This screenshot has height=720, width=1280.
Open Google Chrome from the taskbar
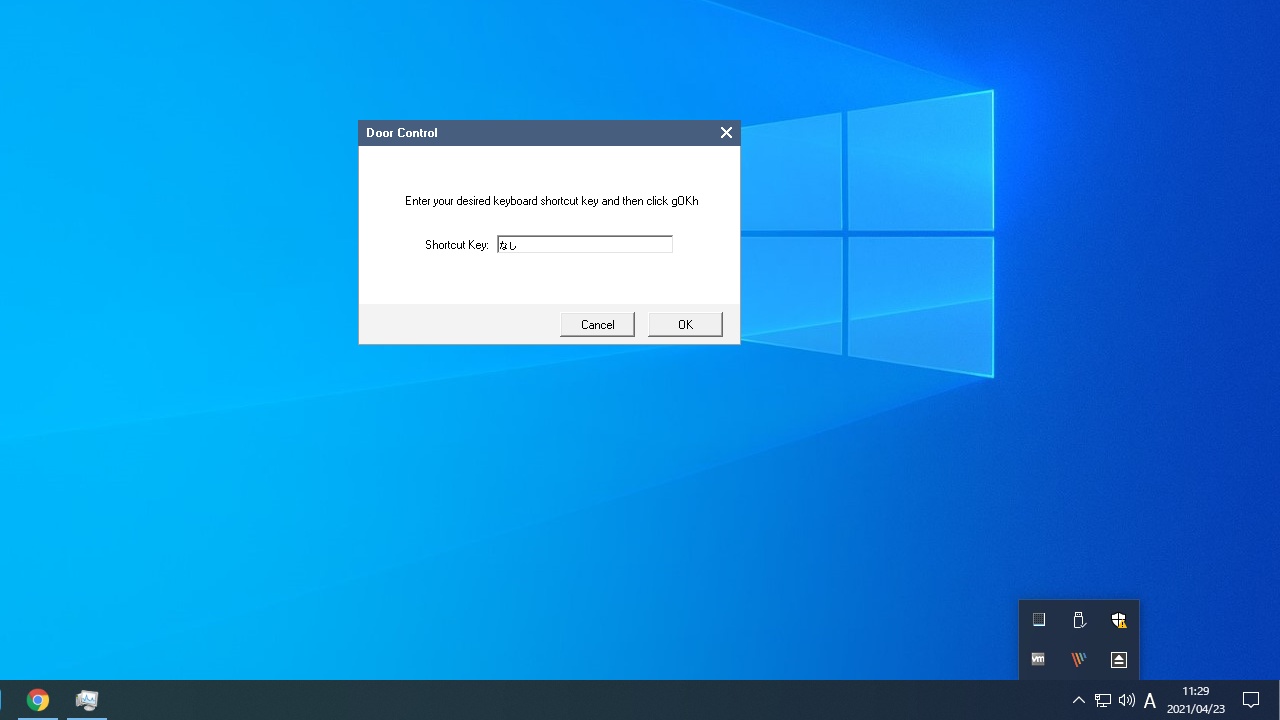click(x=38, y=700)
